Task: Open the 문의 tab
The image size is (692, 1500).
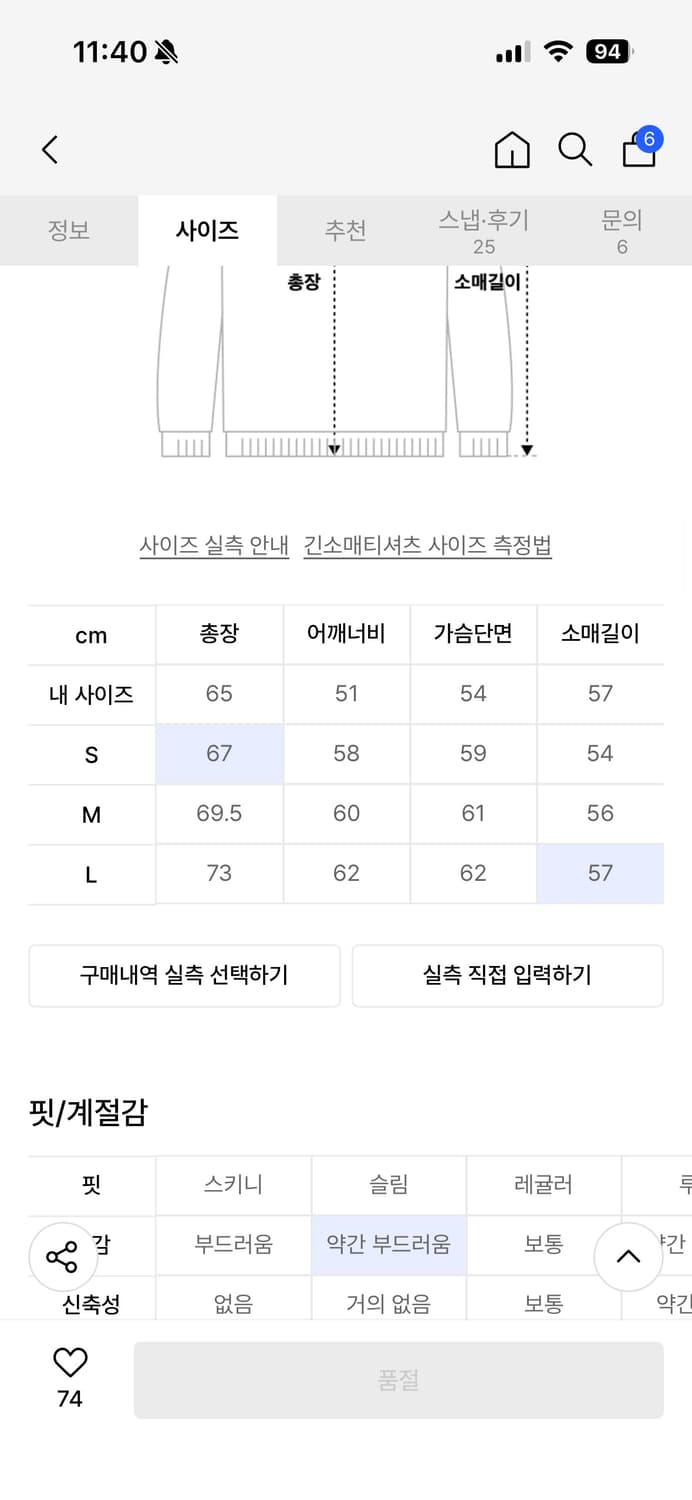Action: coord(622,231)
